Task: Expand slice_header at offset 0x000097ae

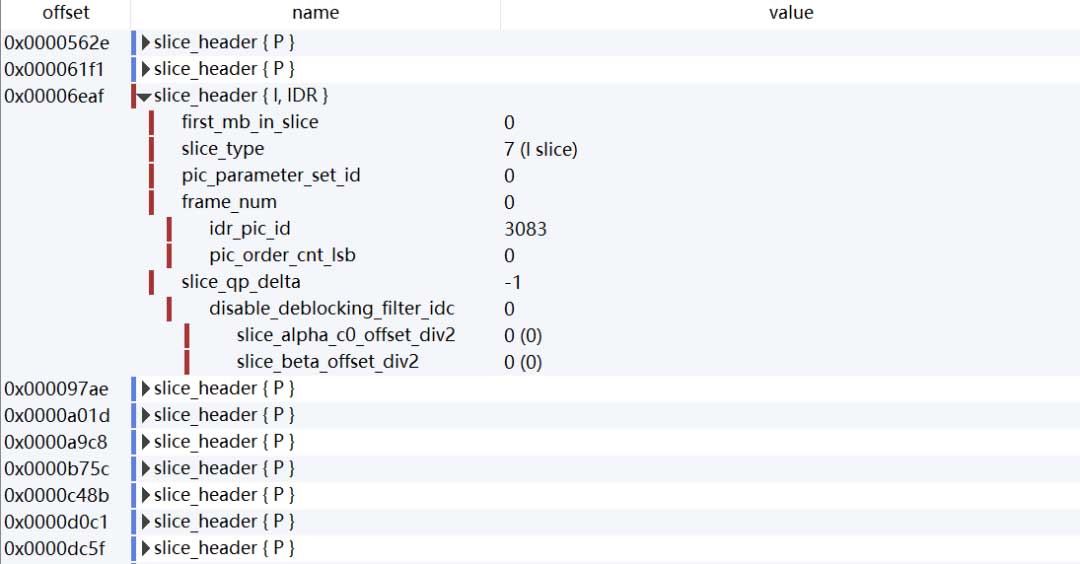Action: point(146,388)
